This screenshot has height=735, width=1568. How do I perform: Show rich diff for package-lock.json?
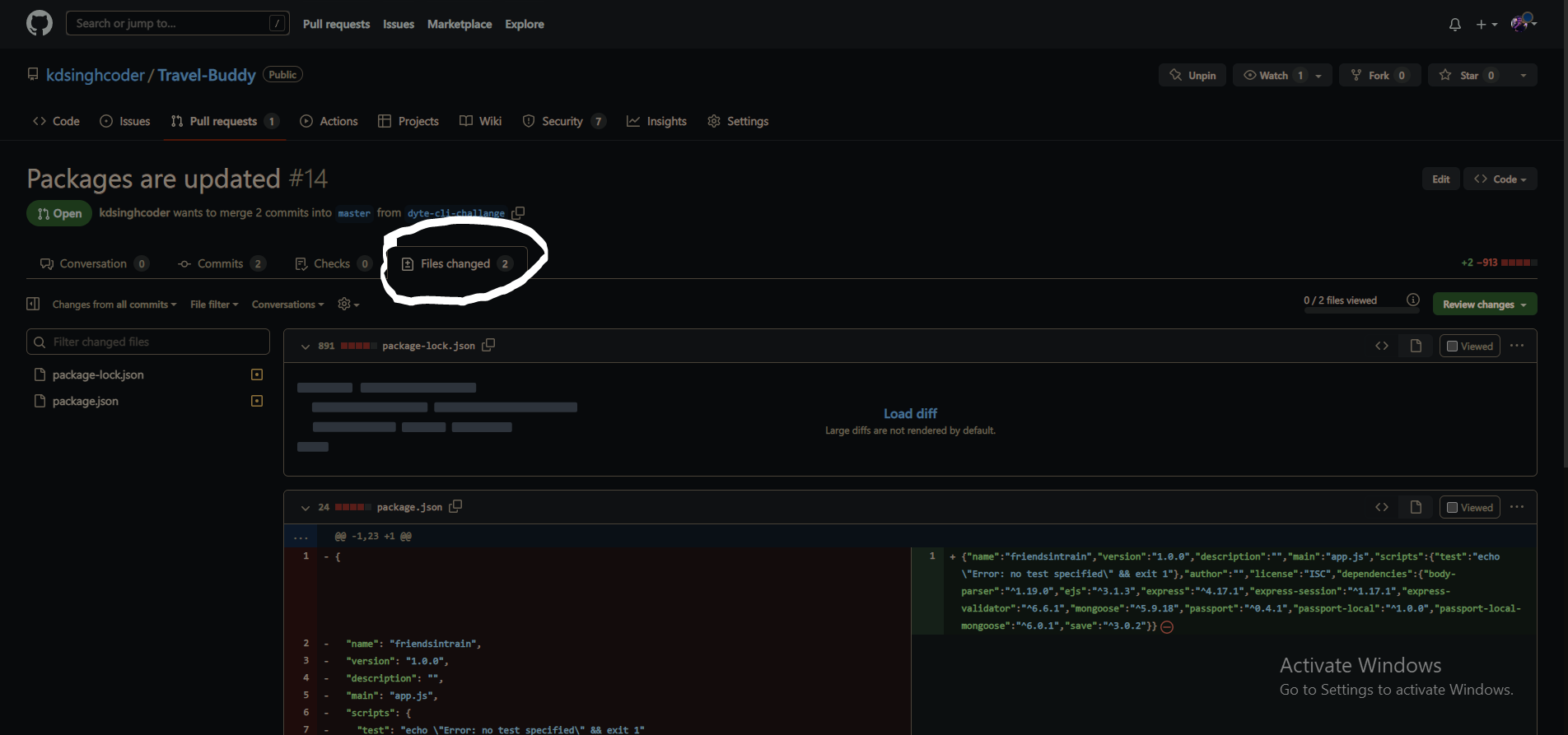point(1416,346)
